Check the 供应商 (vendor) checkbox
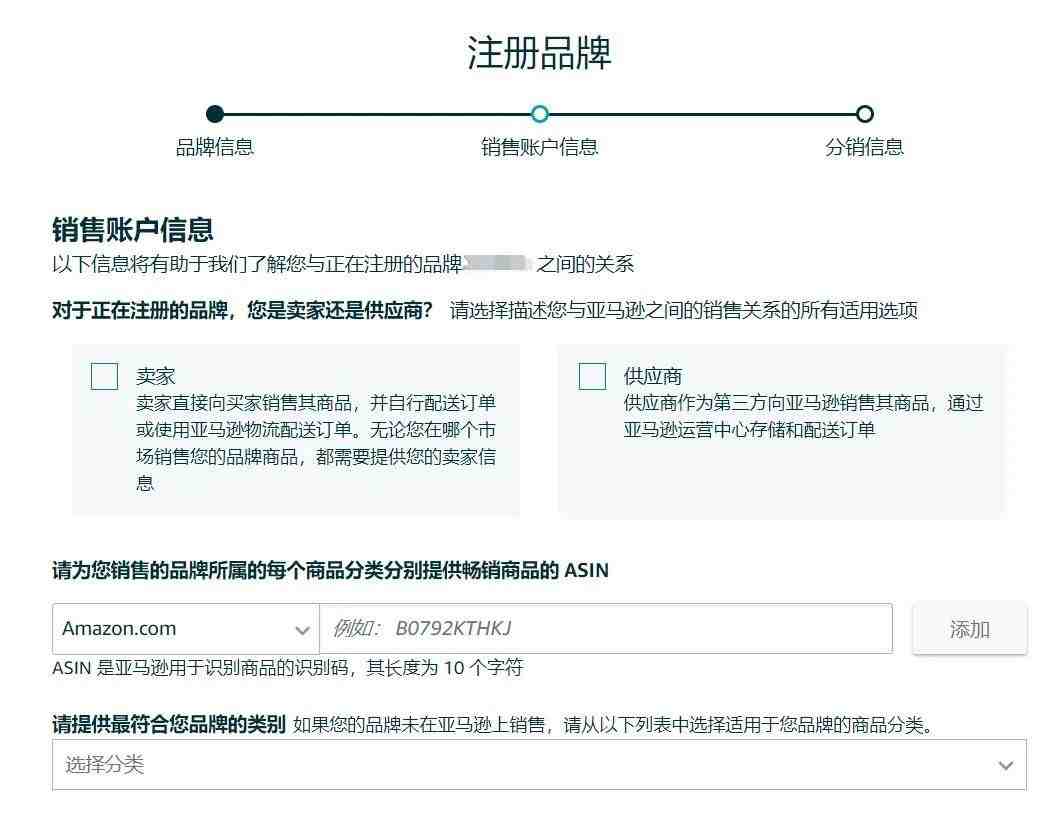Viewport: 1063px width, 838px height. pos(592,376)
